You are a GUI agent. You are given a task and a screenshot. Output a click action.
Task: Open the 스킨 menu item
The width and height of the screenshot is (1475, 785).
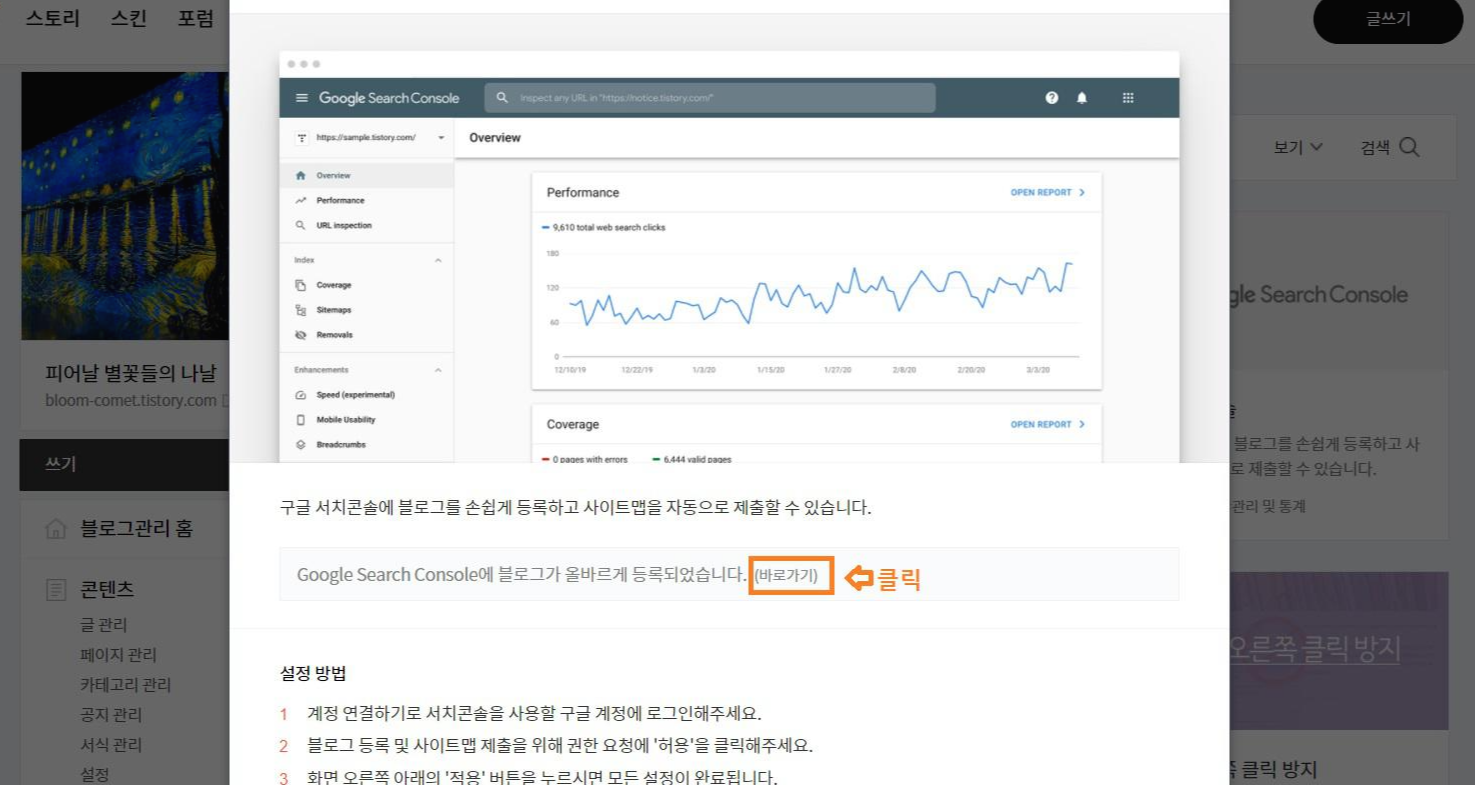[x=129, y=18]
